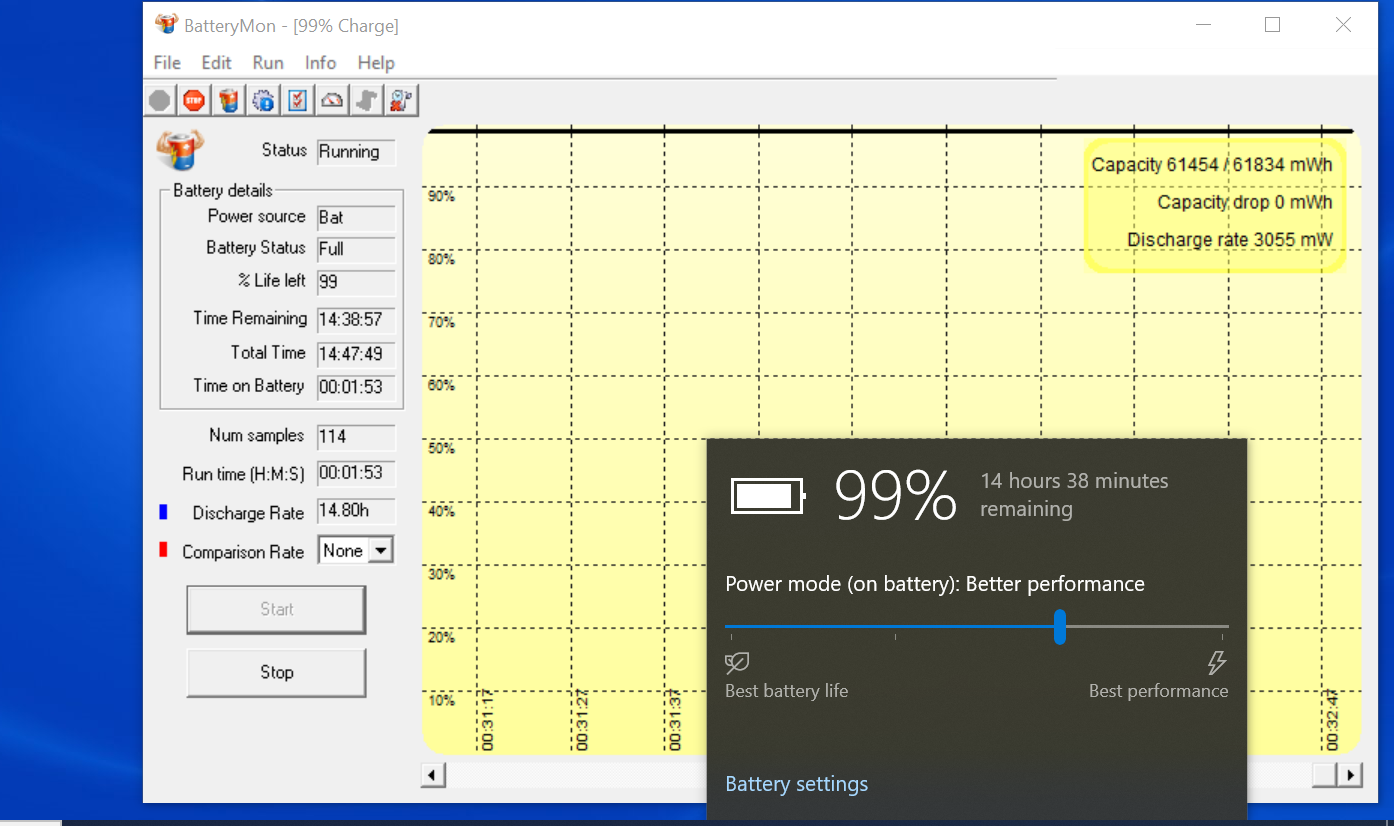Click the Num samples field showing 114

(x=356, y=437)
